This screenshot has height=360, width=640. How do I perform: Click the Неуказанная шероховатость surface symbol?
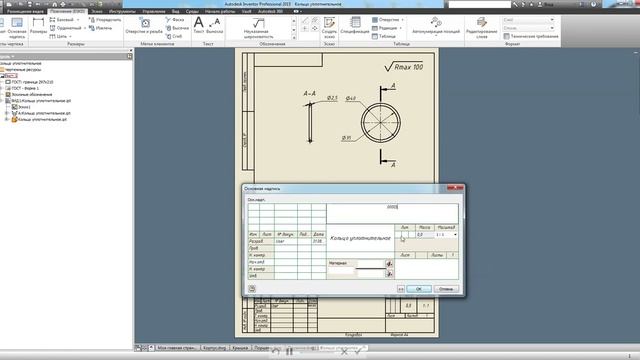258,28
